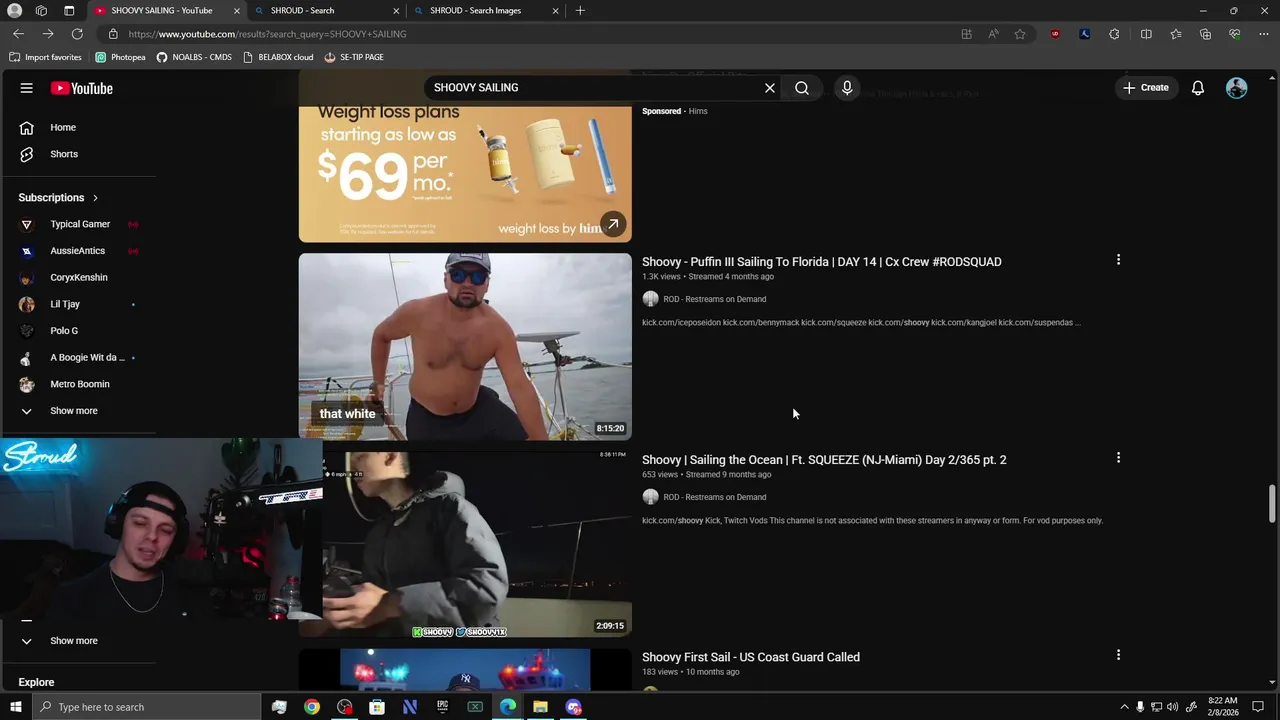Open Epic Games Launcher from taskbar
1280x720 pixels.
click(x=442, y=707)
